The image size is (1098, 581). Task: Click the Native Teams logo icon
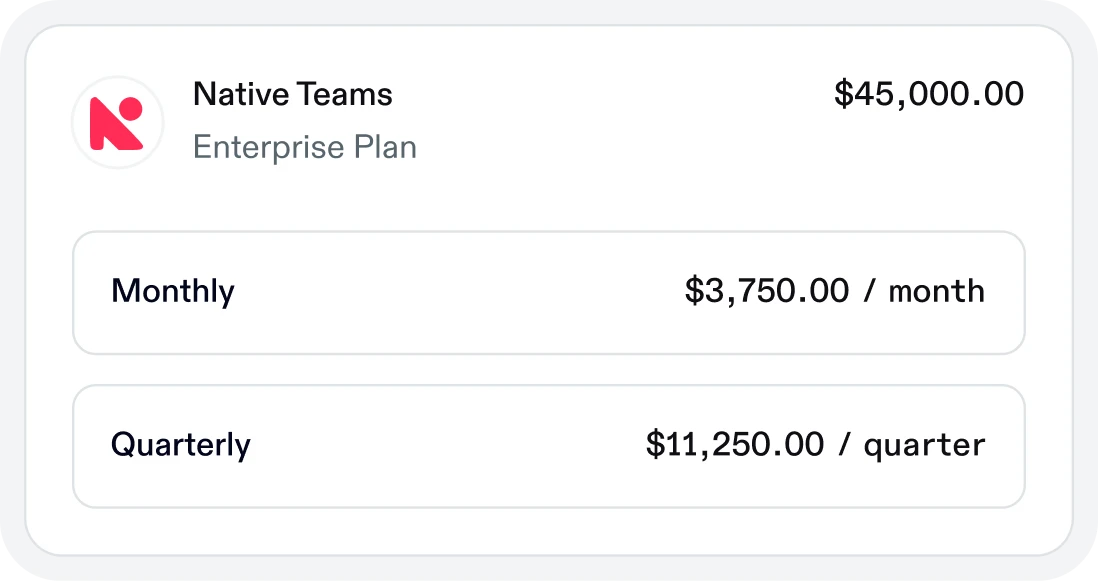tap(117, 122)
